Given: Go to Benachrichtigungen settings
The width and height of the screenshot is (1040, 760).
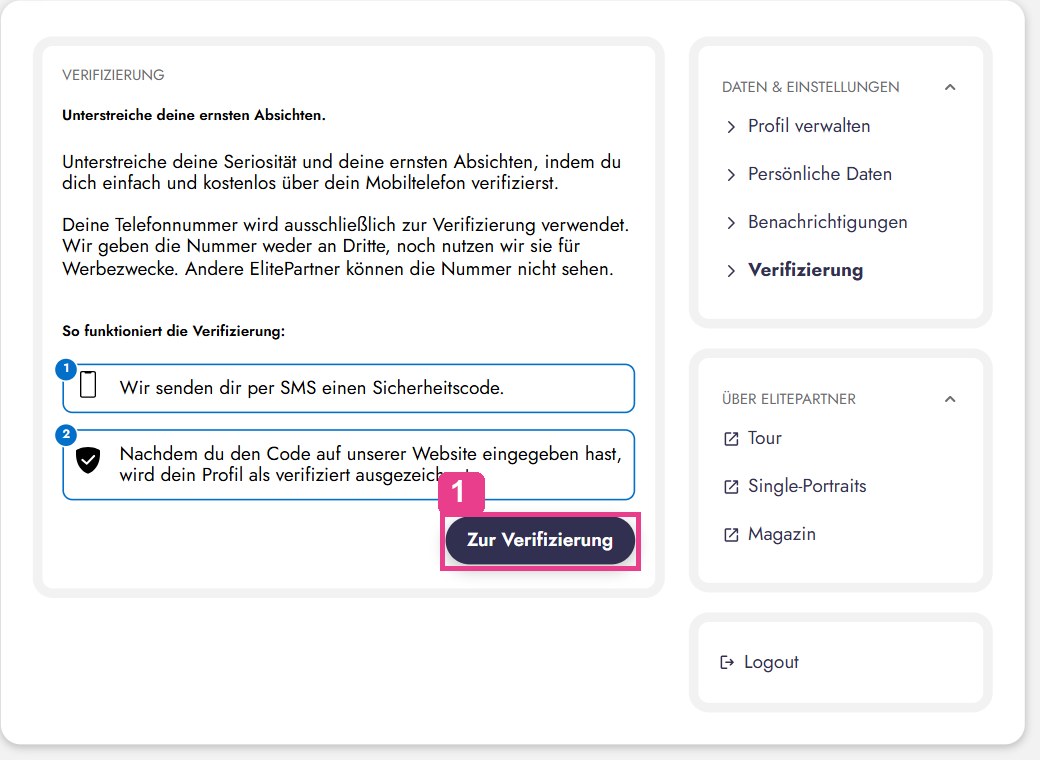Looking at the screenshot, I should click(827, 222).
